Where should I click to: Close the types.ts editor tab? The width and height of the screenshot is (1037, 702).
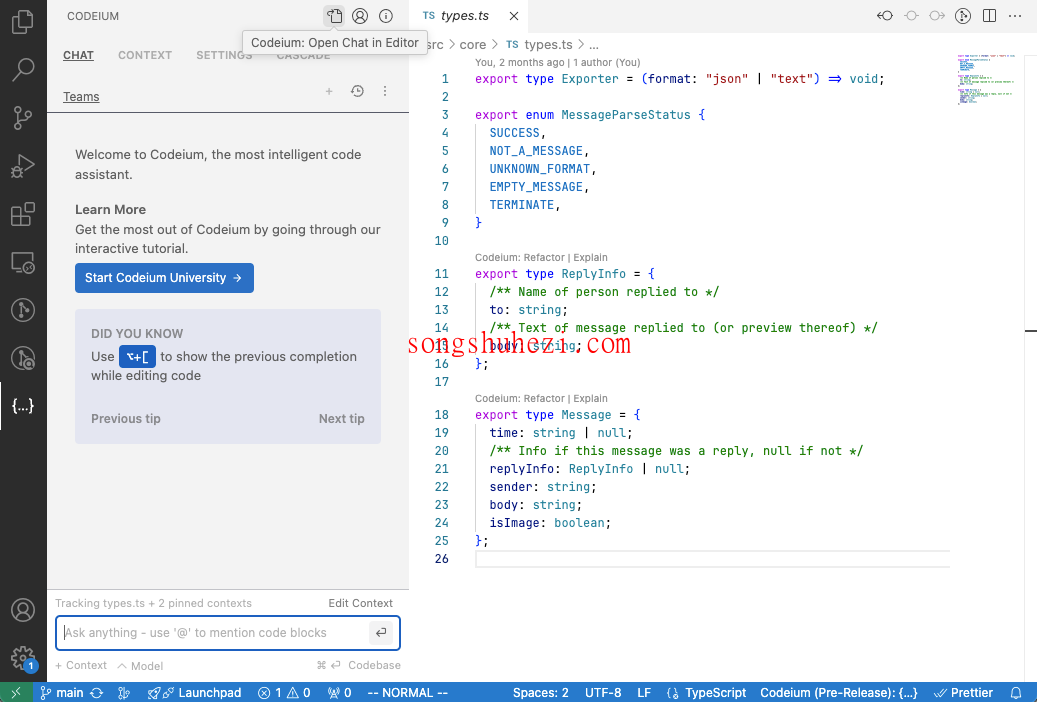pyautogui.click(x=514, y=16)
